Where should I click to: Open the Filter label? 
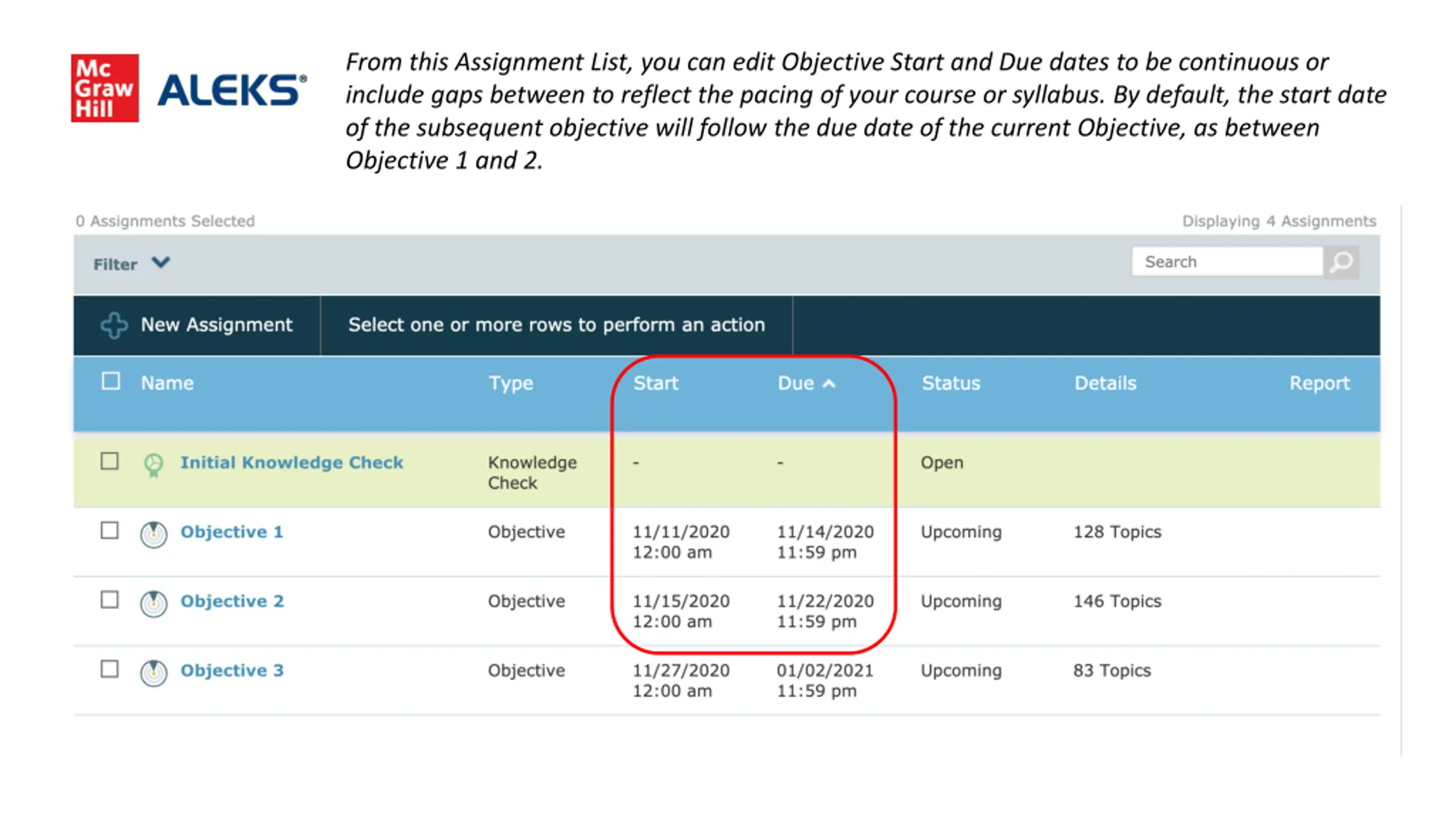pos(115,264)
